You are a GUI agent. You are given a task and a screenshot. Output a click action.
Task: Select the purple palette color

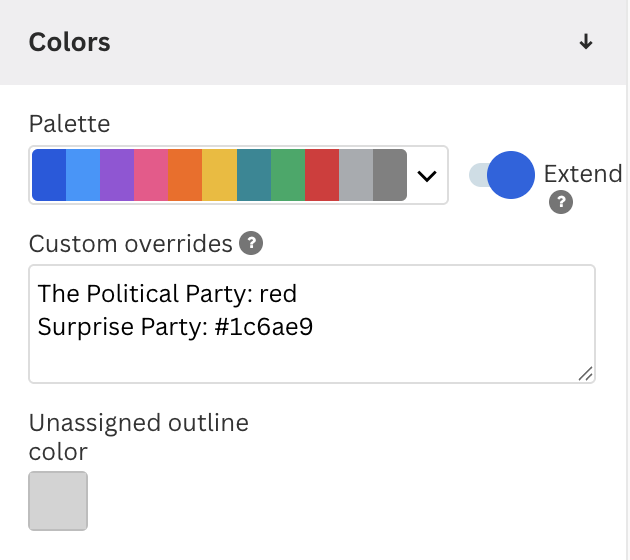[x=117, y=175]
